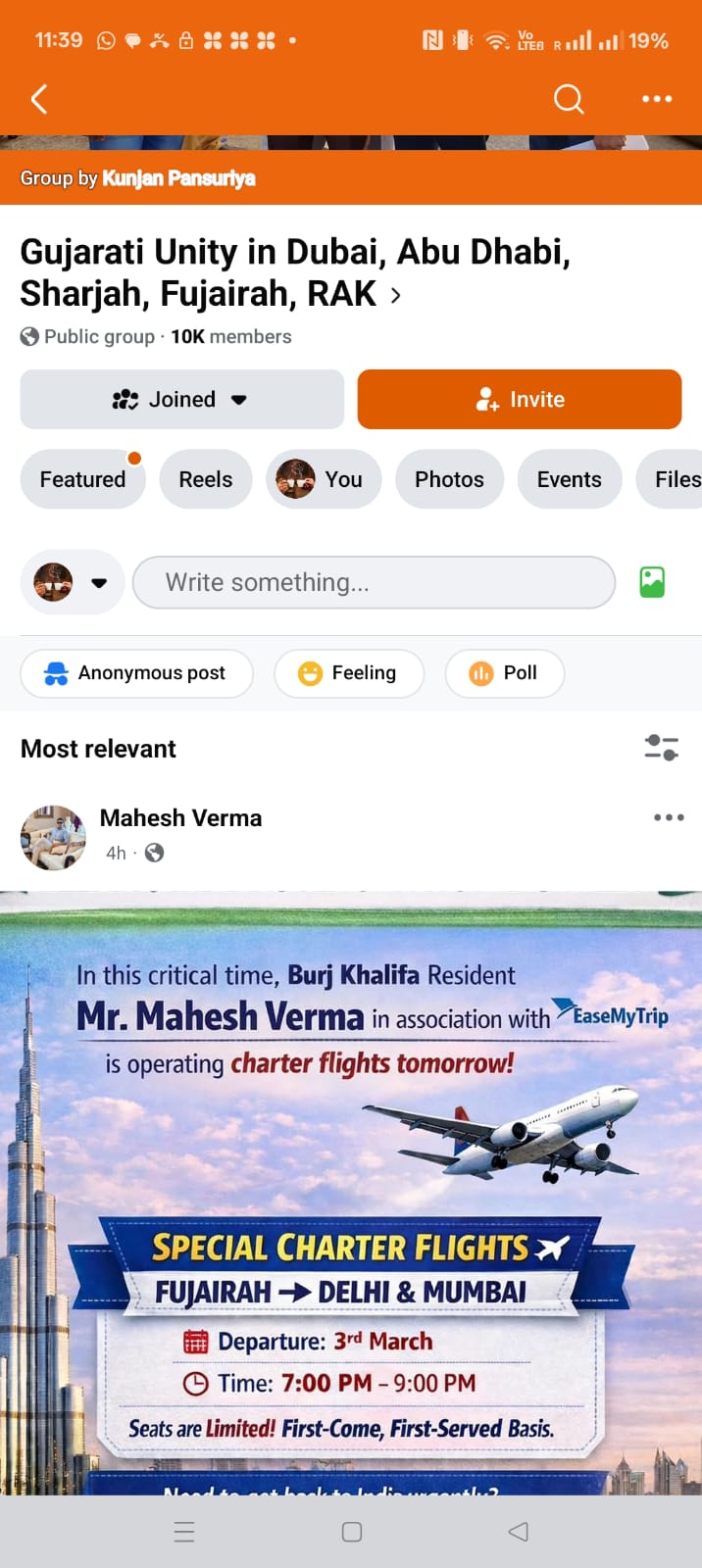Tap the back arrow icon
The height and width of the screenshot is (1568, 702).
click(39, 99)
